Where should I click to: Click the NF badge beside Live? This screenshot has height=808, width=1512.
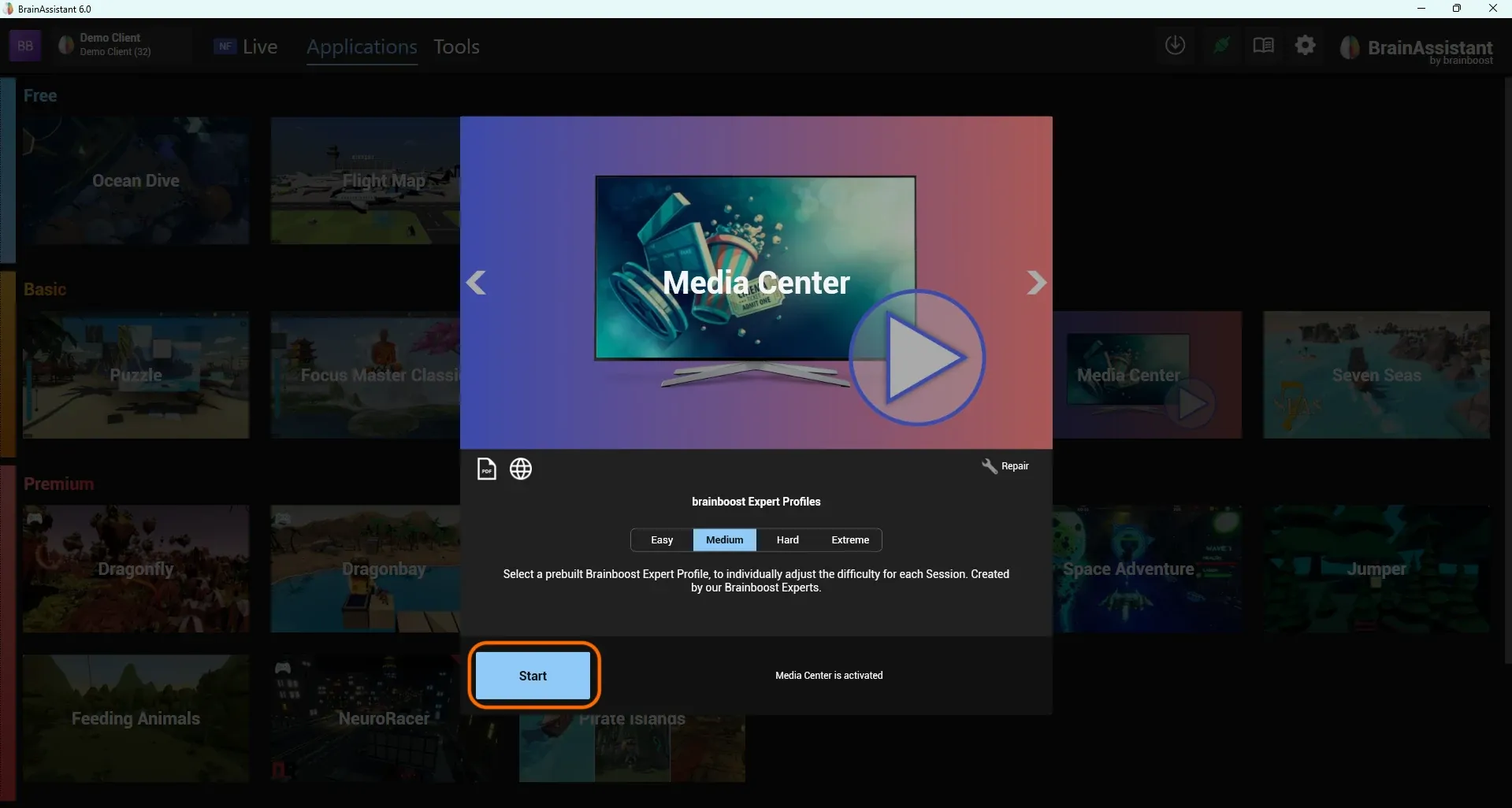tap(225, 46)
